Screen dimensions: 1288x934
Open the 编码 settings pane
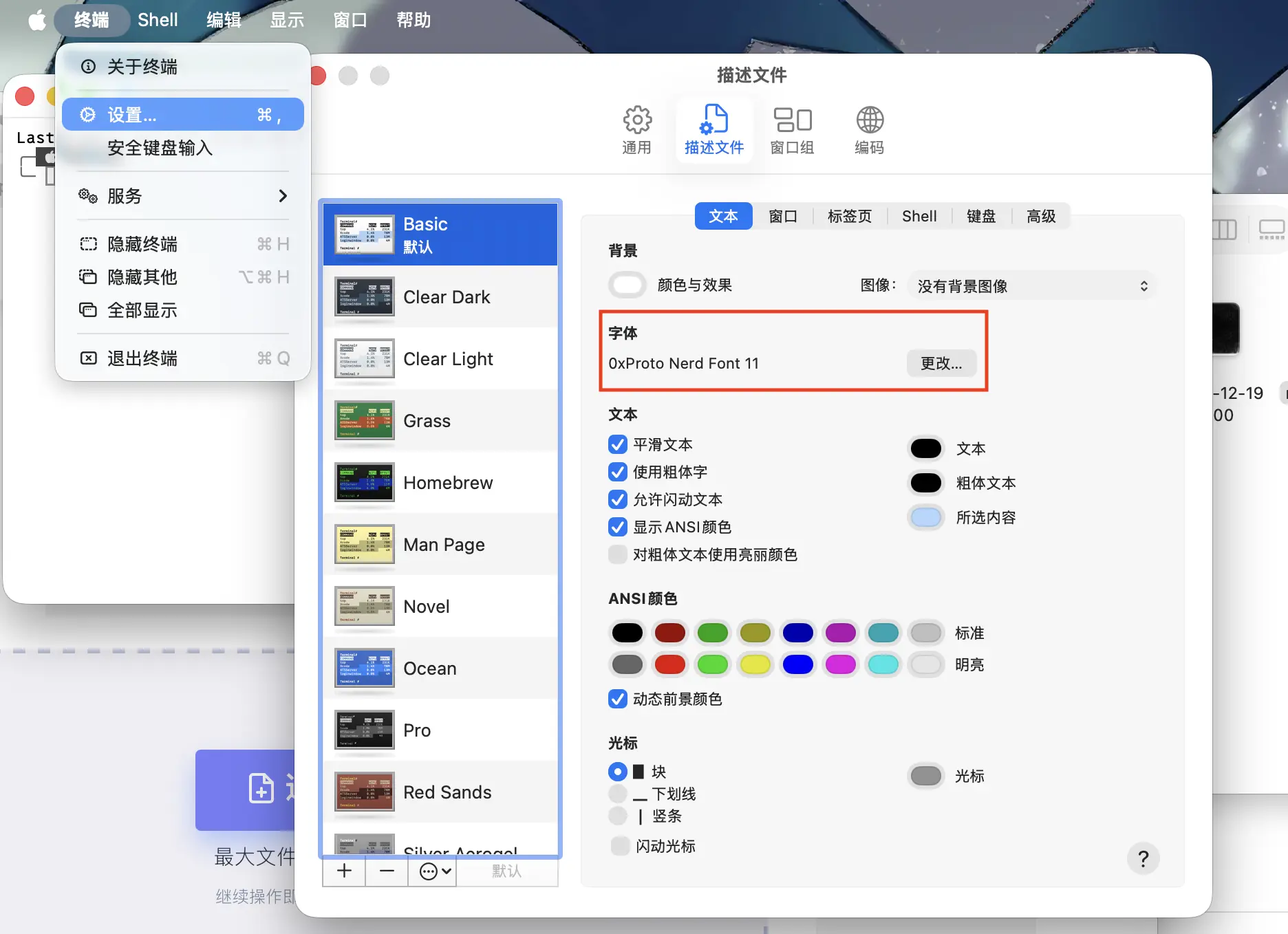869,129
